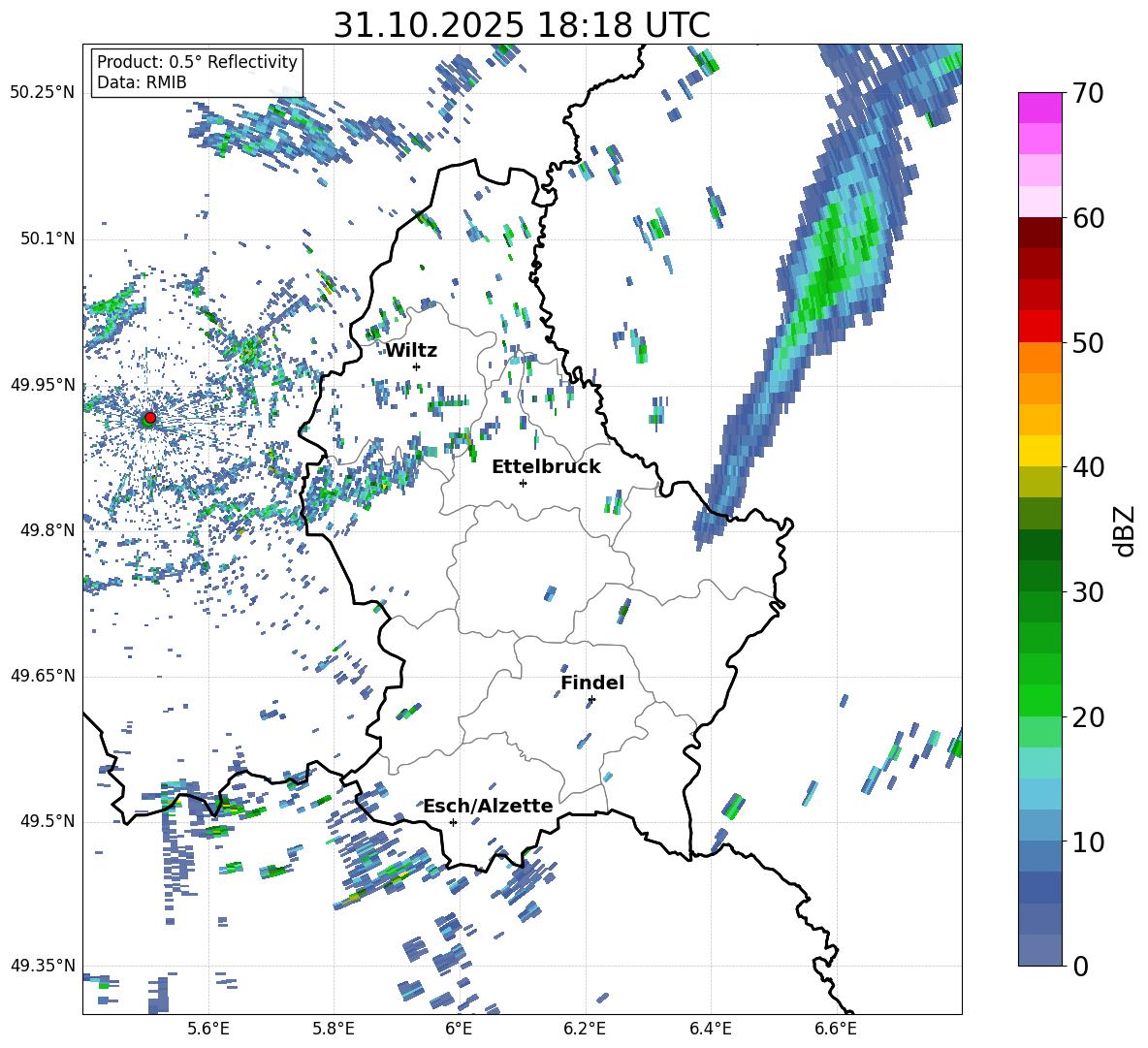Click the 49.5°N latitude label

coord(47,821)
